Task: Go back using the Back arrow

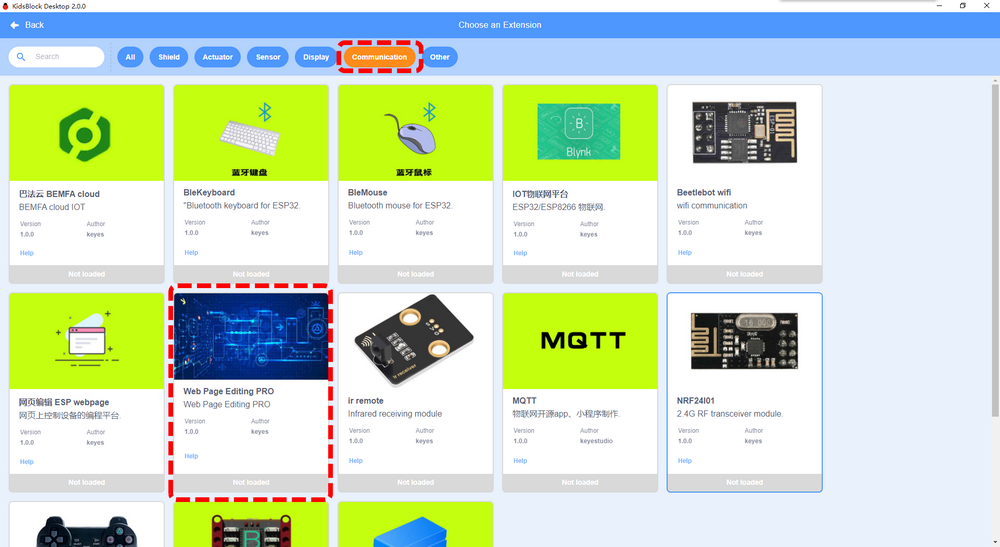Action: (x=27, y=25)
